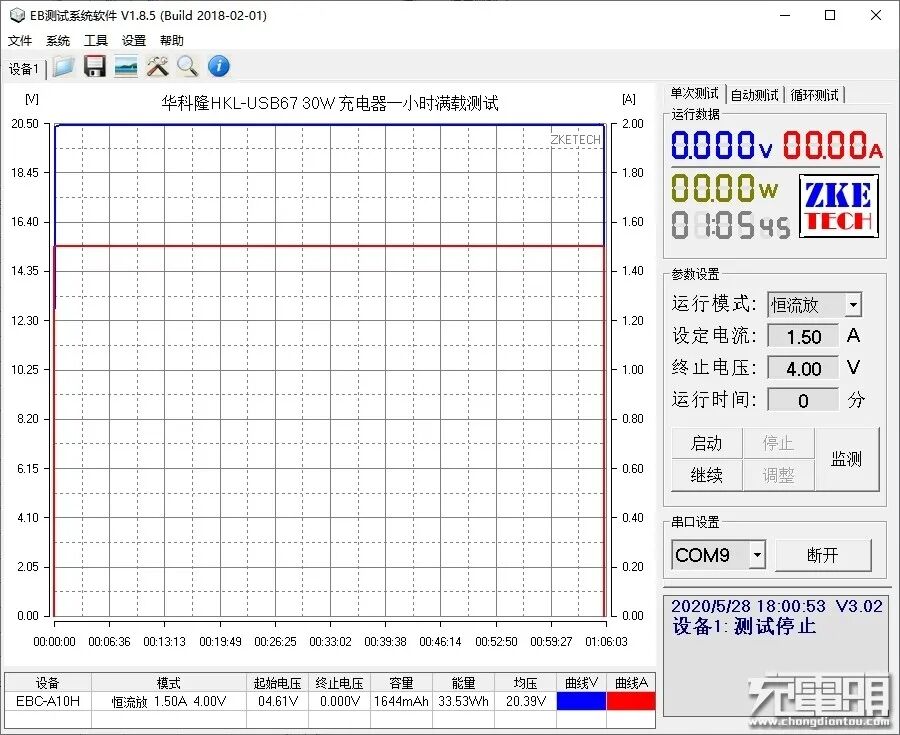The width and height of the screenshot is (900, 735).
Task: Click the 停止 stop button
Action: pos(778,443)
